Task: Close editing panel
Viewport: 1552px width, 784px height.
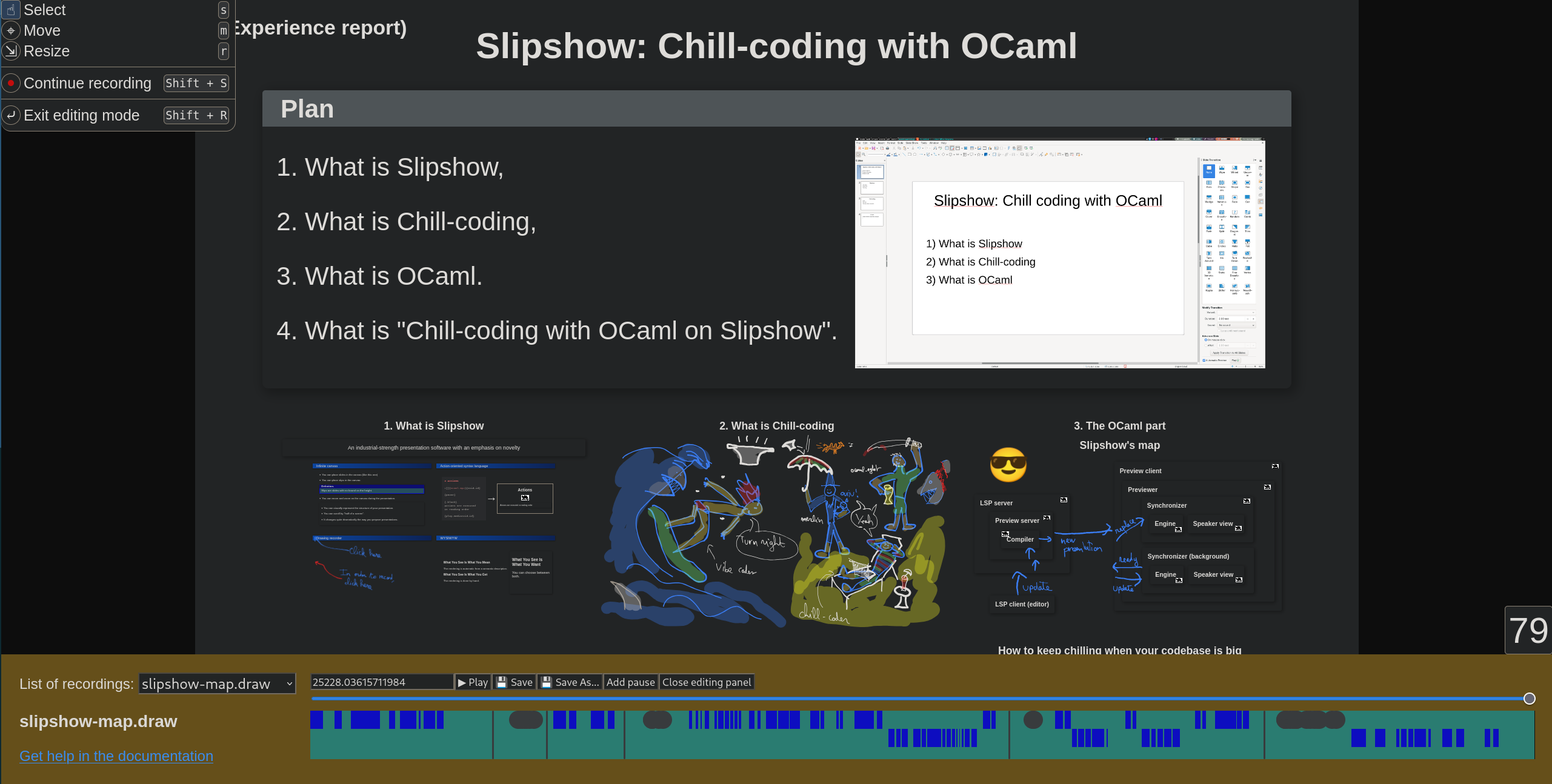Action: click(707, 682)
